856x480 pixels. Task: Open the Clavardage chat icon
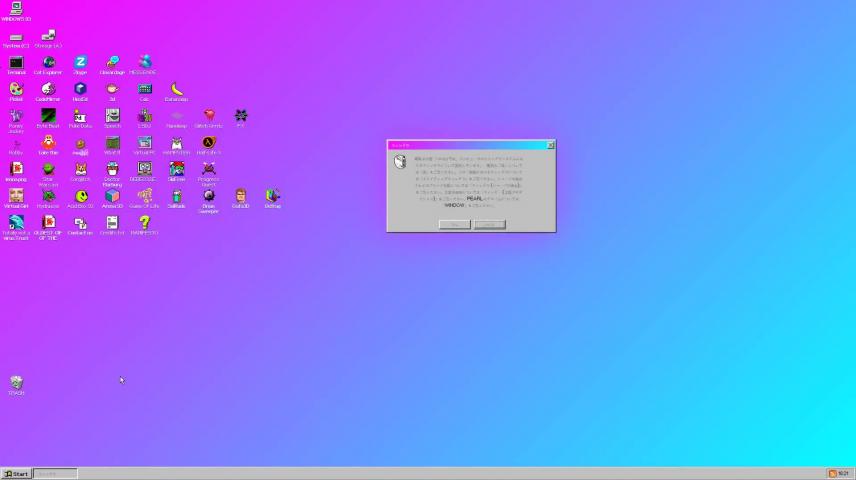112,65
